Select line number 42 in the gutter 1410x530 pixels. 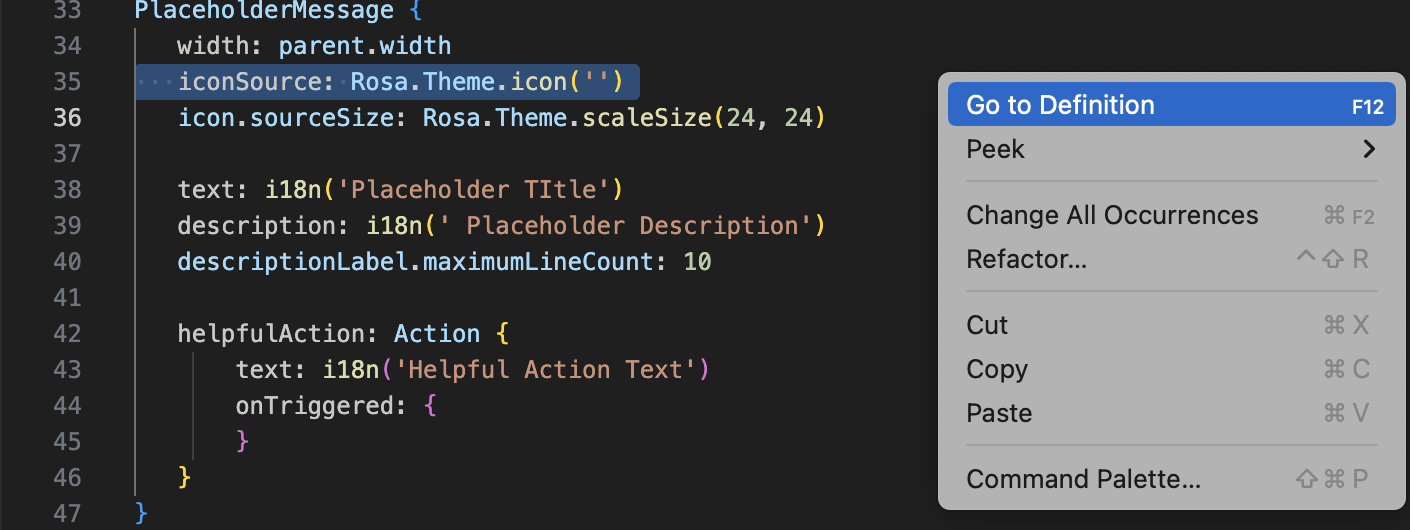pyautogui.click(x=67, y=333)
